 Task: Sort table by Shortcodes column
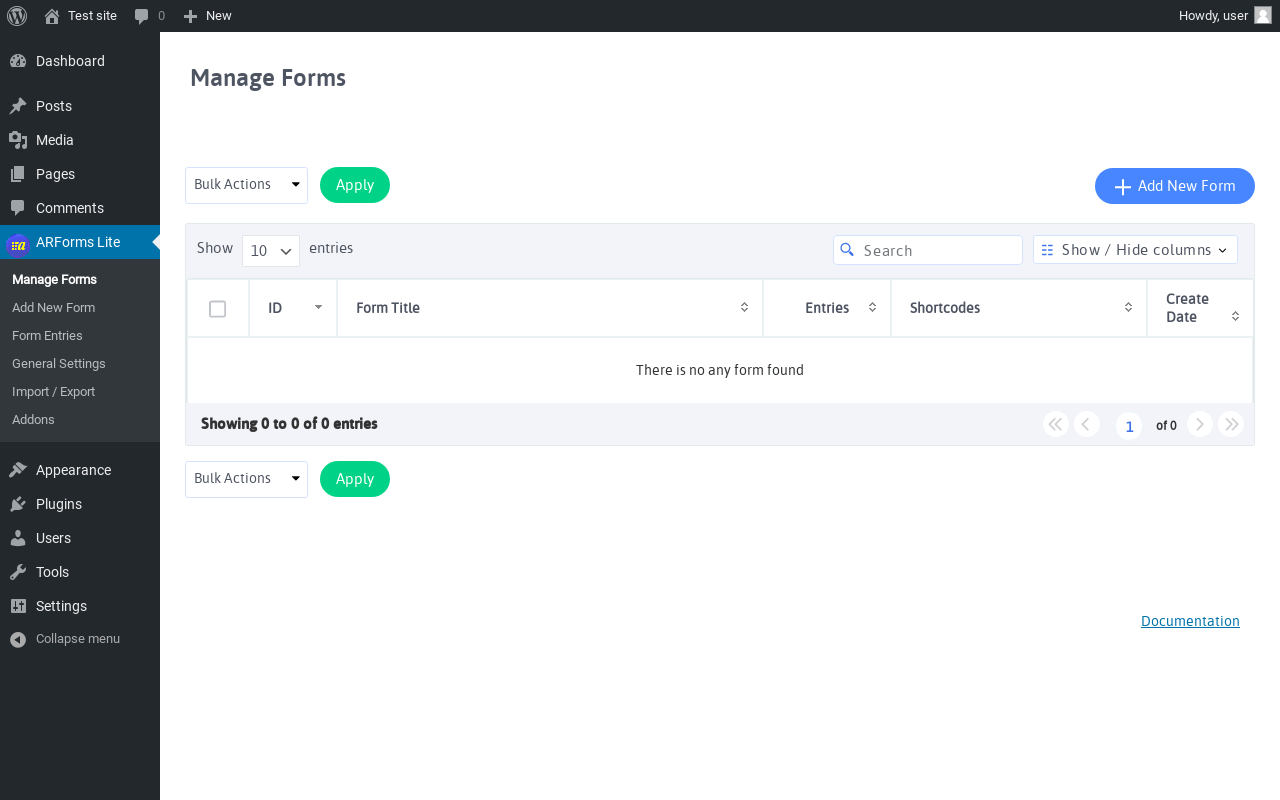(x=1019, y=308)
